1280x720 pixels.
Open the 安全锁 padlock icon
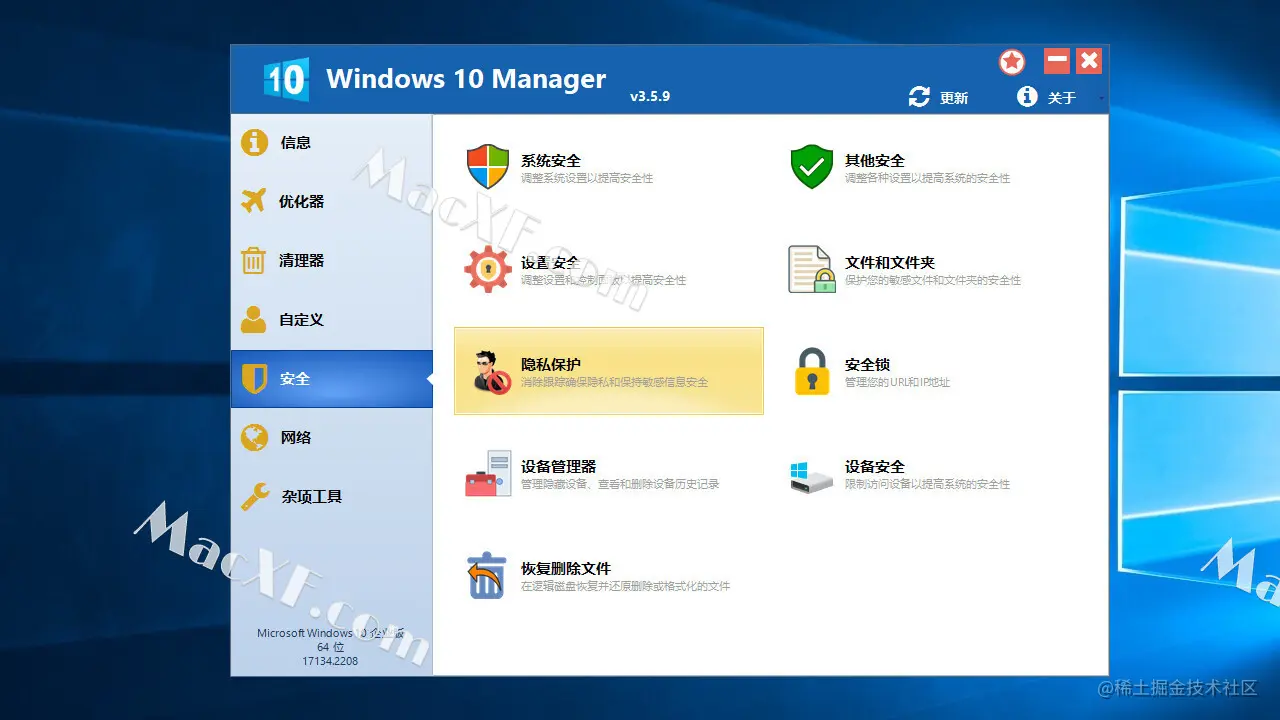812,371
